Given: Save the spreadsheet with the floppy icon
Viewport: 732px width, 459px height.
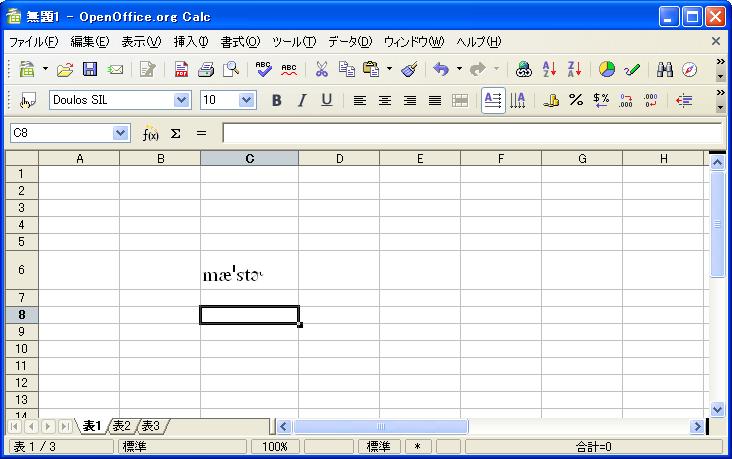Looking at the screenshot, I should [x=90, y=70].
